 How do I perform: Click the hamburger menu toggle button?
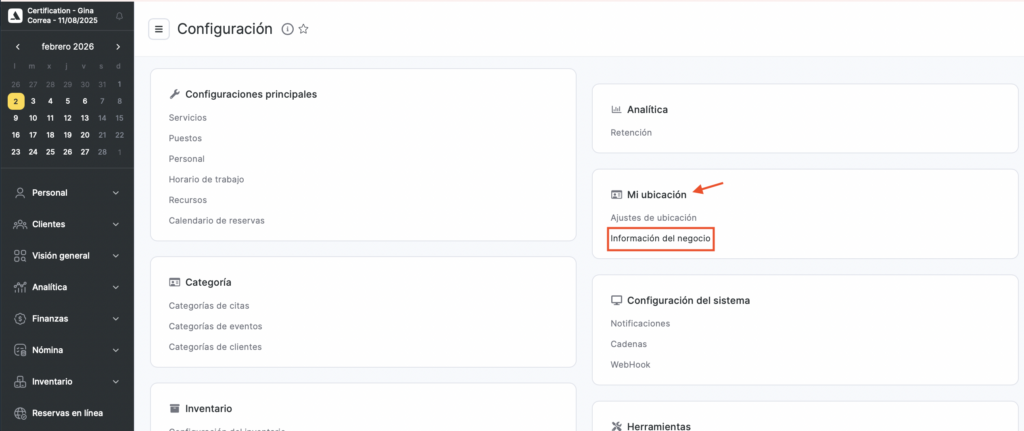[x=159, y=30]
